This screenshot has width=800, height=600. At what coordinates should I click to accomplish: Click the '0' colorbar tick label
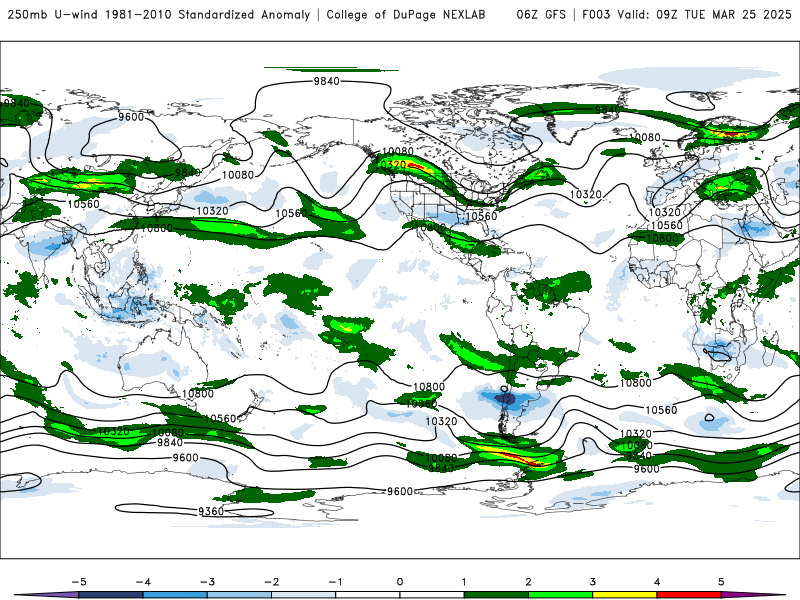(x=399, y=582)
